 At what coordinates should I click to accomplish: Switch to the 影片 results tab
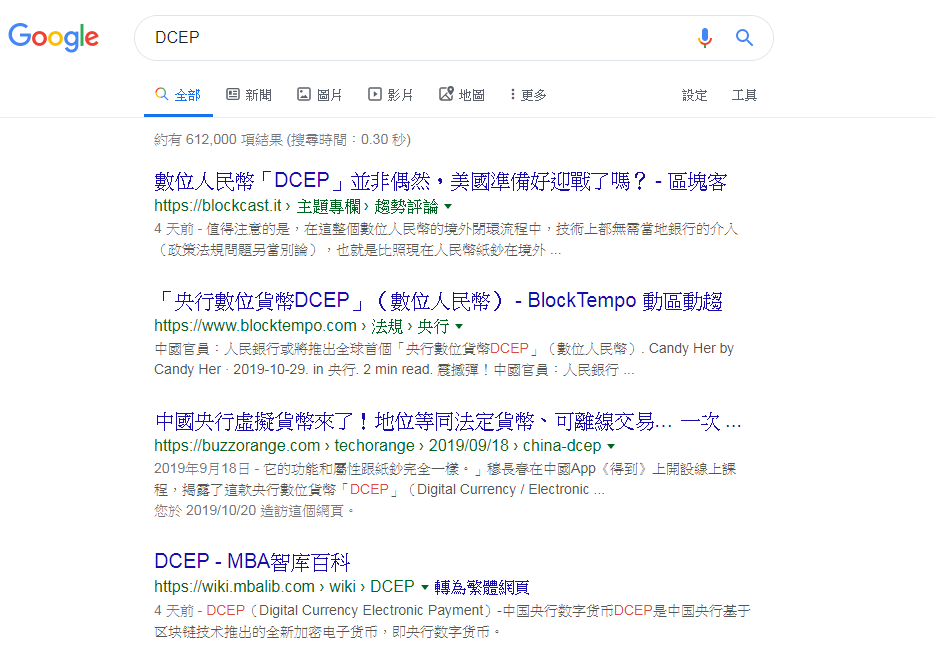click(391, 95)
